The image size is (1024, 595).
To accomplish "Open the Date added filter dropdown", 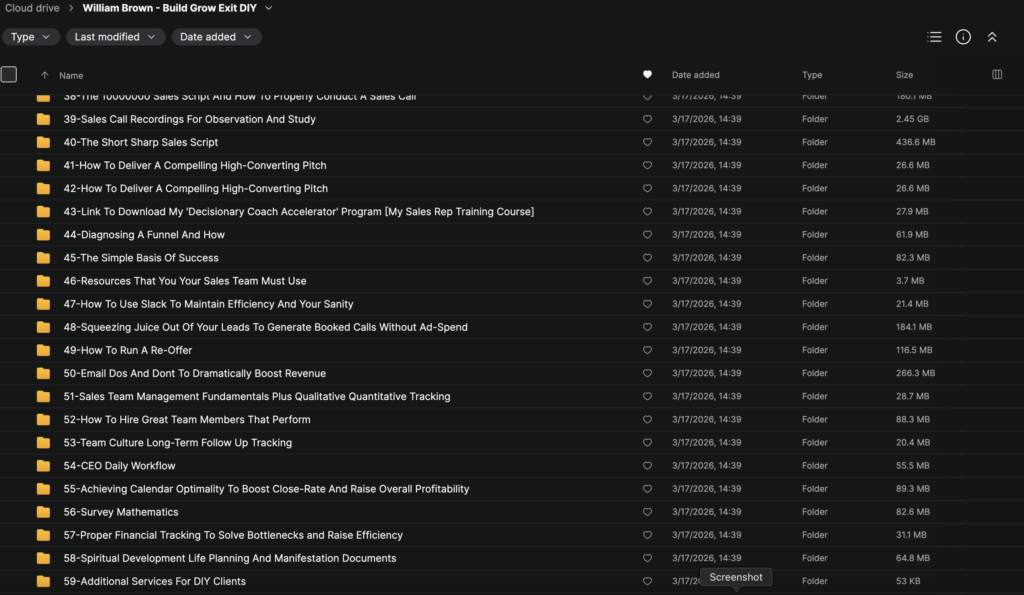I will [x=215, y=37].
